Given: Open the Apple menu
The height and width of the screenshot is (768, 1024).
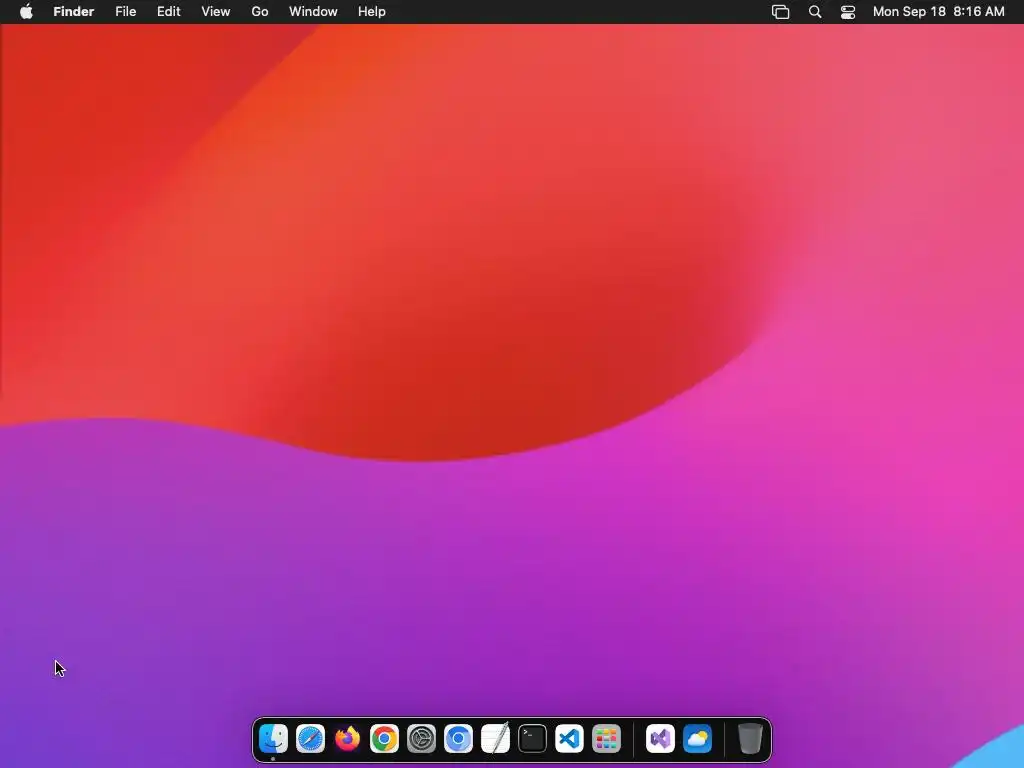Looking at the screenshot, I should [x=26, y=12].
